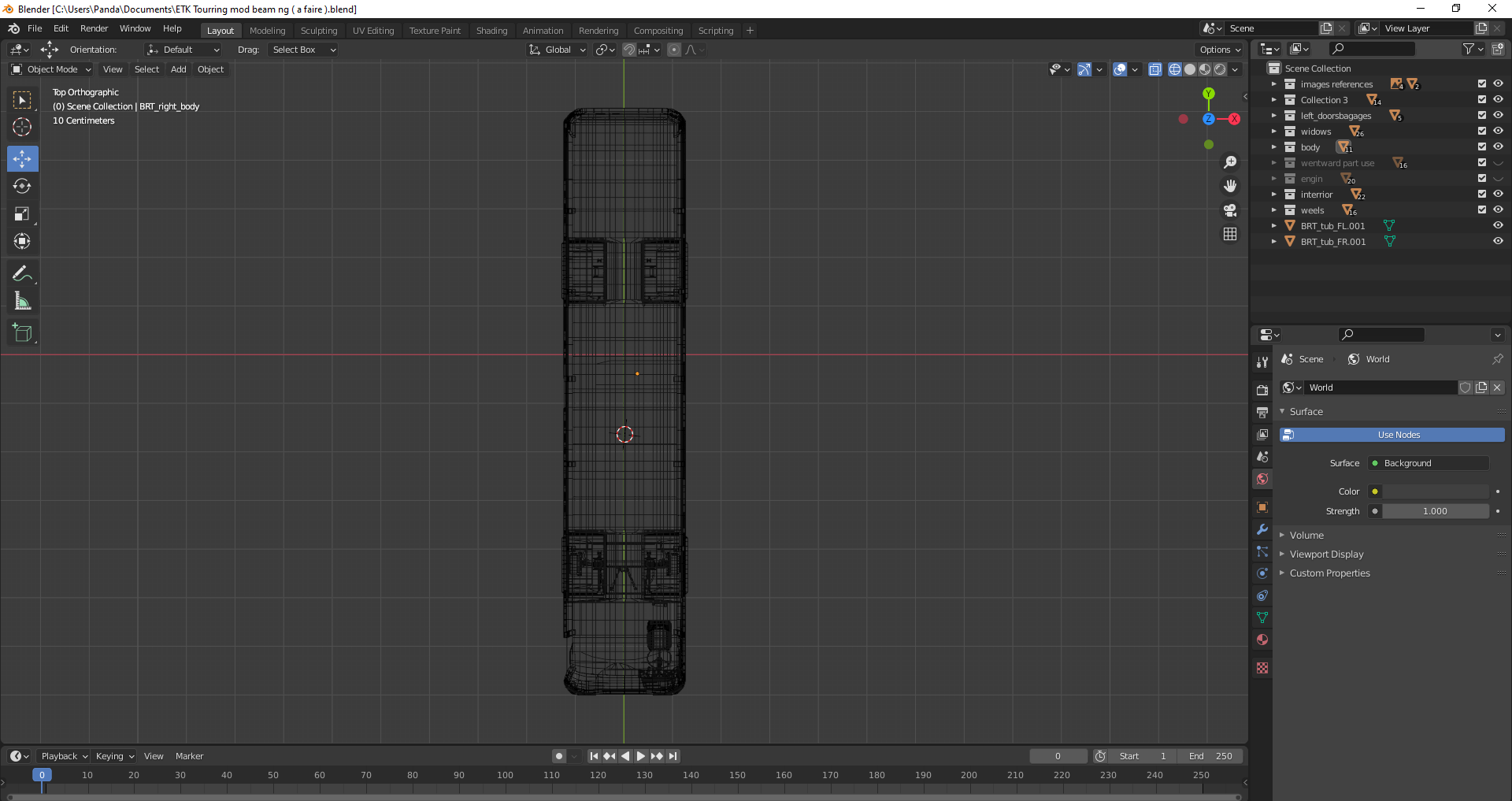Choose the Measure tool
The height and width of the screenshot is (801, 1512).
(22, 302)
